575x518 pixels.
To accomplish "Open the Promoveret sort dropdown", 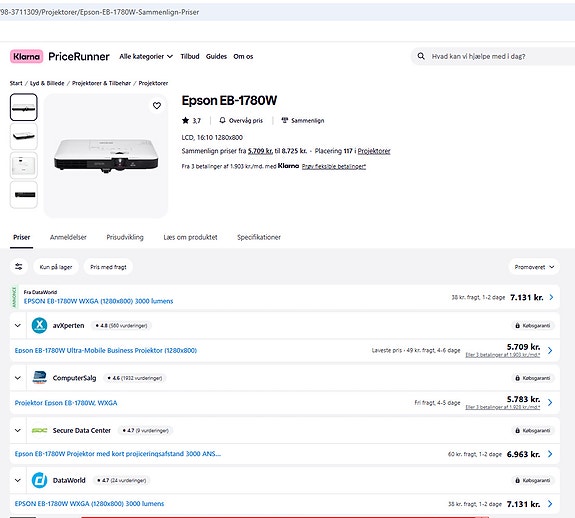I will point(534,267).
